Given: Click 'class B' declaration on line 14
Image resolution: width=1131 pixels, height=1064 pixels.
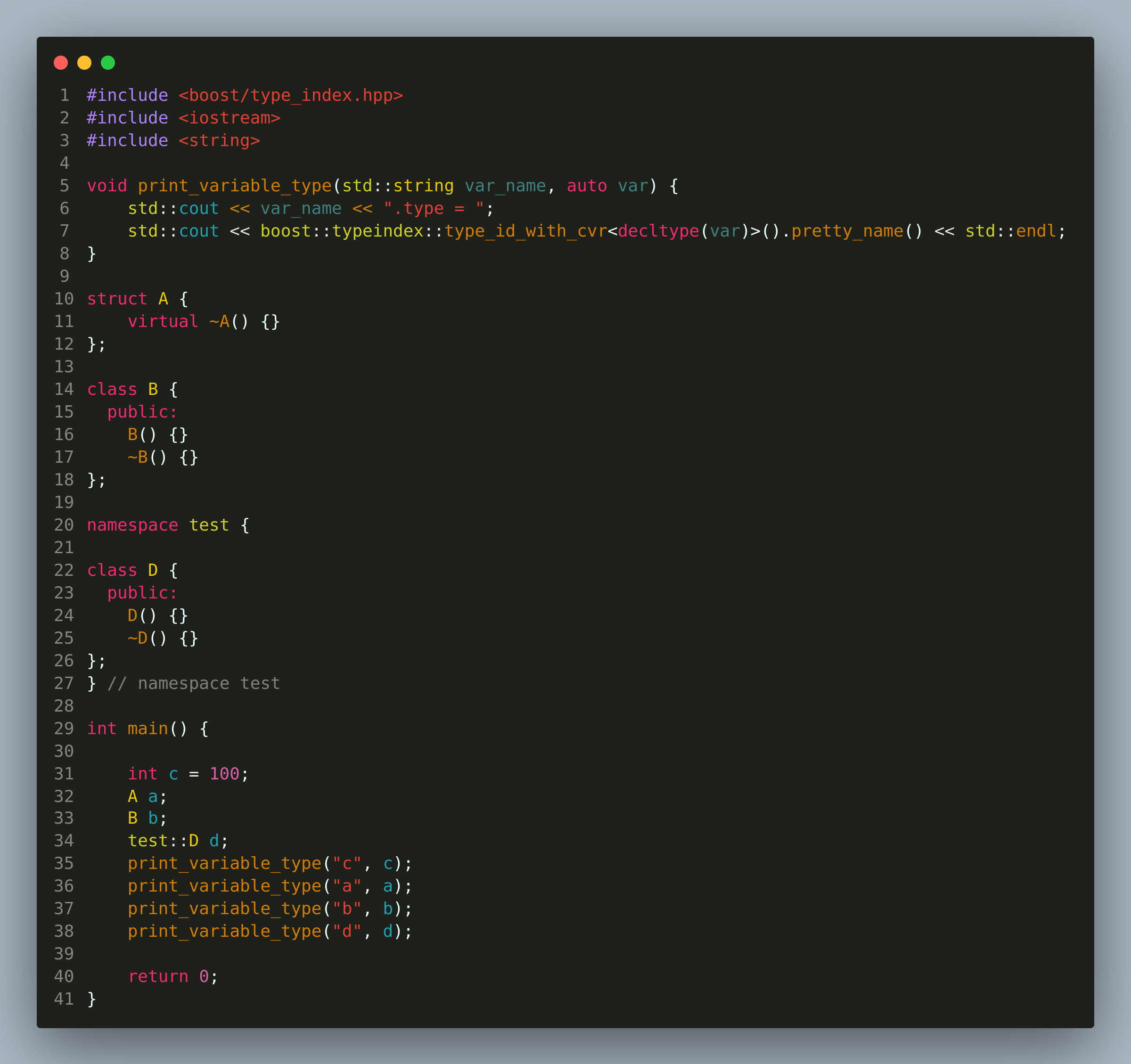Looking at the screenshot, I should (123, 389).
